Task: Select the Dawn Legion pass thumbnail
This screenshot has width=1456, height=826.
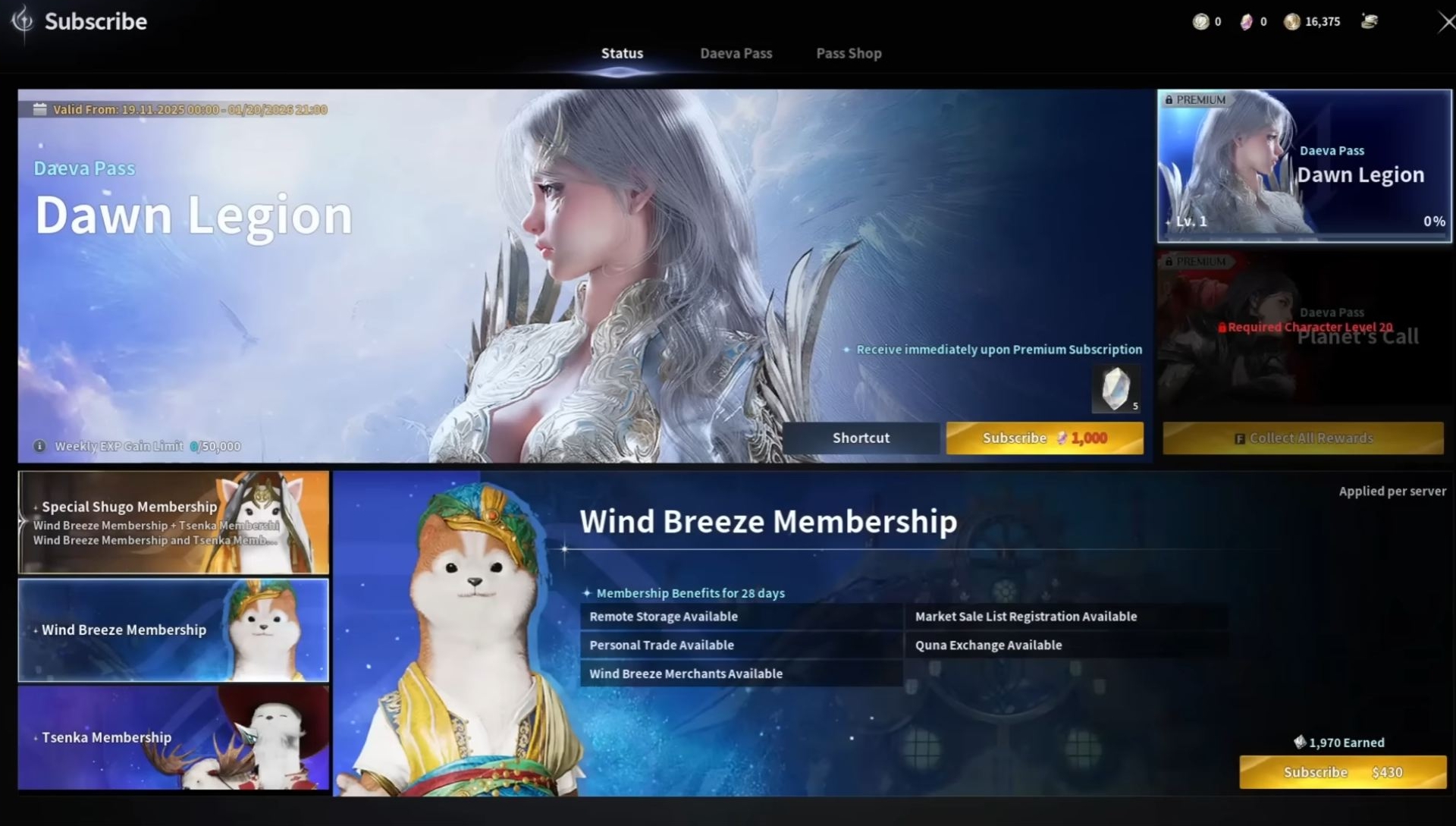Action: 1304,166
